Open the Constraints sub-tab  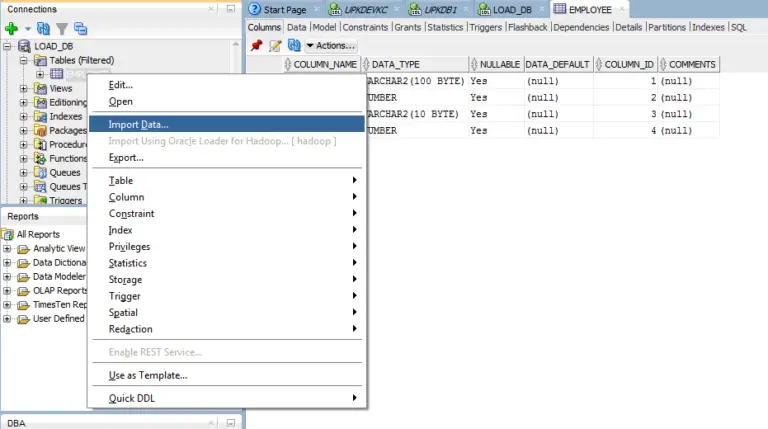(x=365, y=27)
